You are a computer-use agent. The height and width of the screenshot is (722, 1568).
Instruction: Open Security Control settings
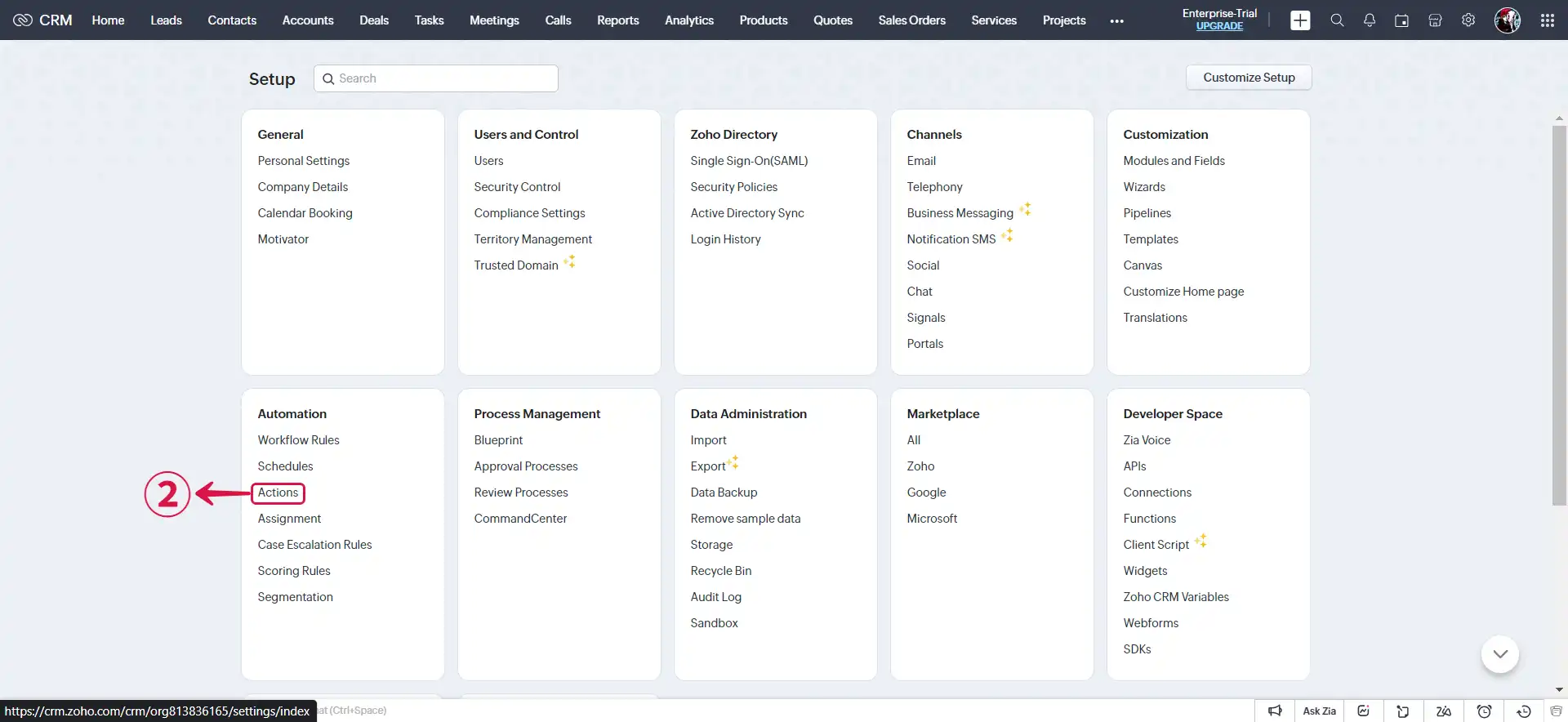(517, 187)
